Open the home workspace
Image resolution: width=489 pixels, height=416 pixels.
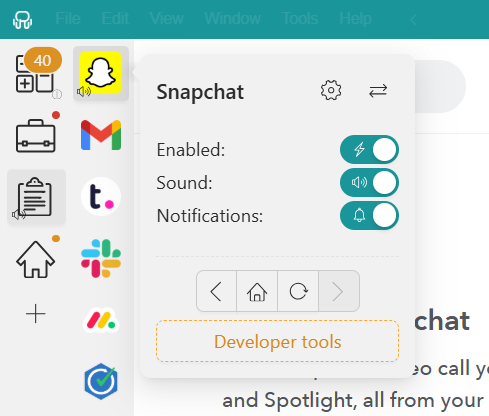(35, 259)
